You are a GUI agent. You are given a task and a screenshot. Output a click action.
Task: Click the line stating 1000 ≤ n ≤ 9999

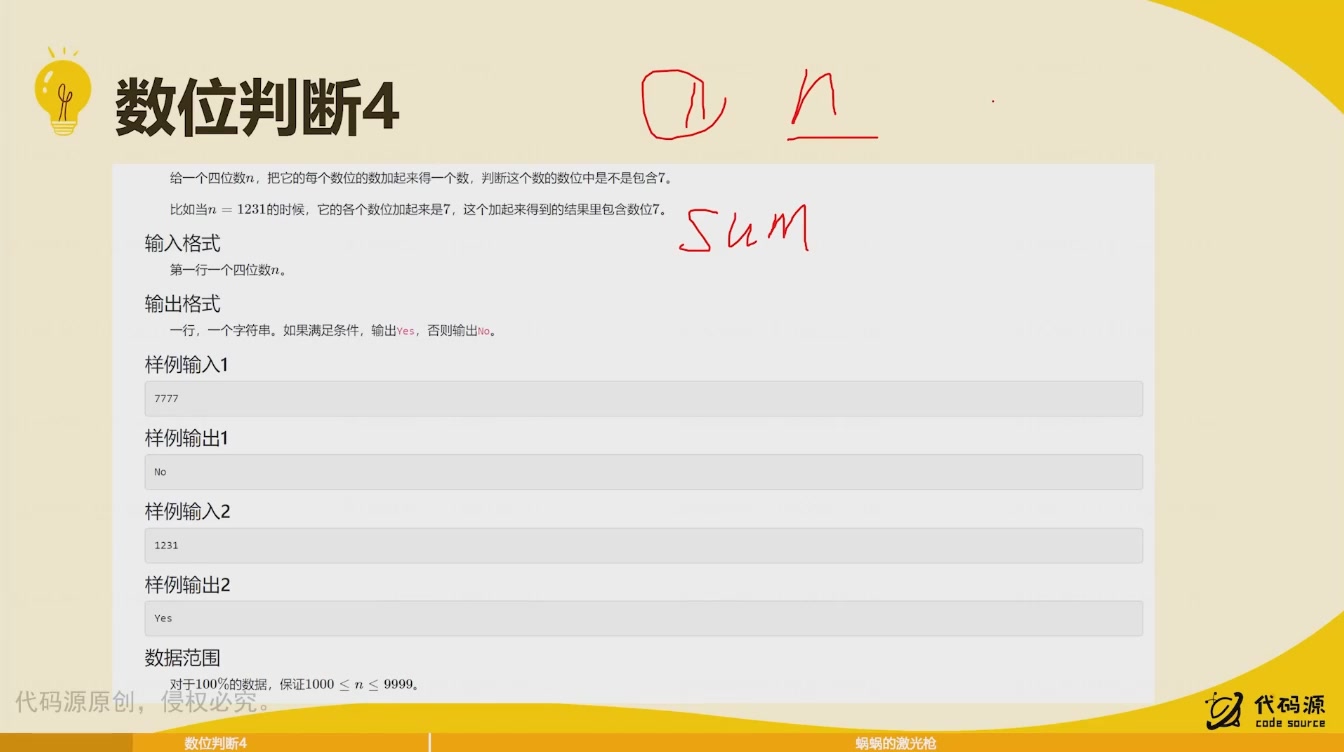coord(294,684)
